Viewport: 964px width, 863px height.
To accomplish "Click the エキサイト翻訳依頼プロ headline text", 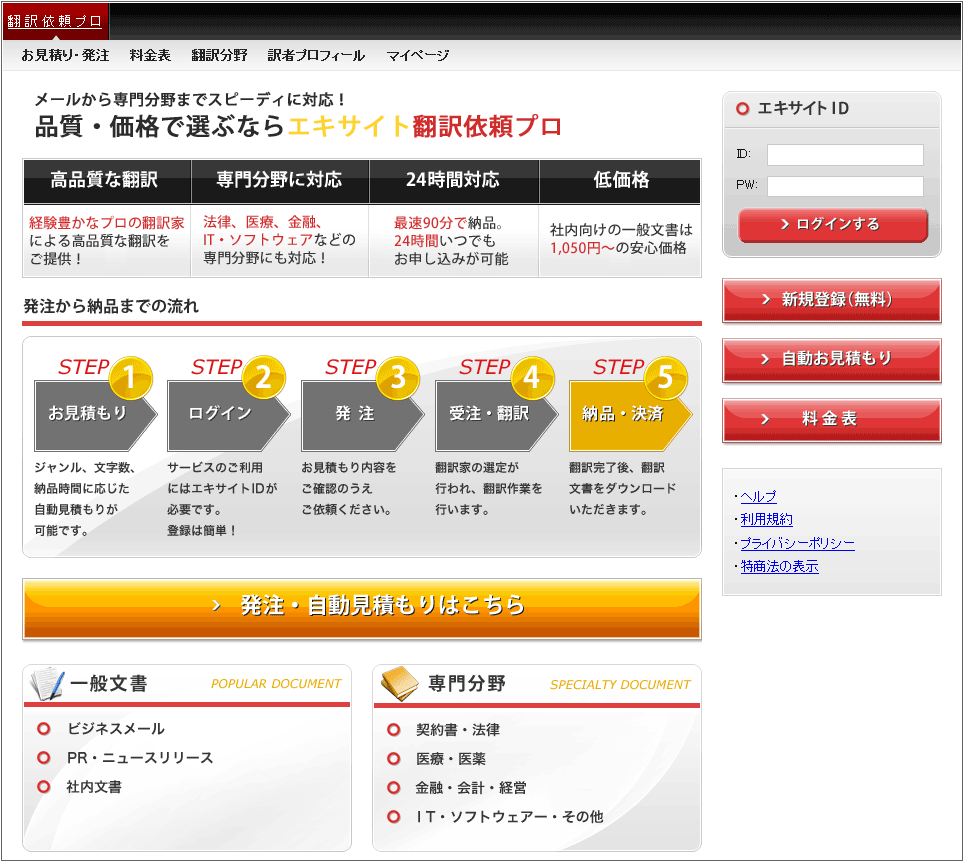I will (424, 127).
